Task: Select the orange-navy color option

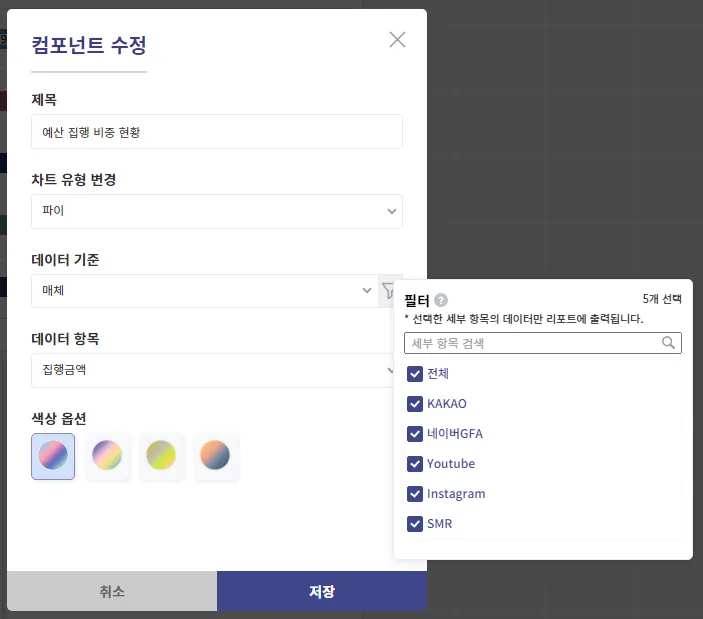Action: click(x=215, y=456)
